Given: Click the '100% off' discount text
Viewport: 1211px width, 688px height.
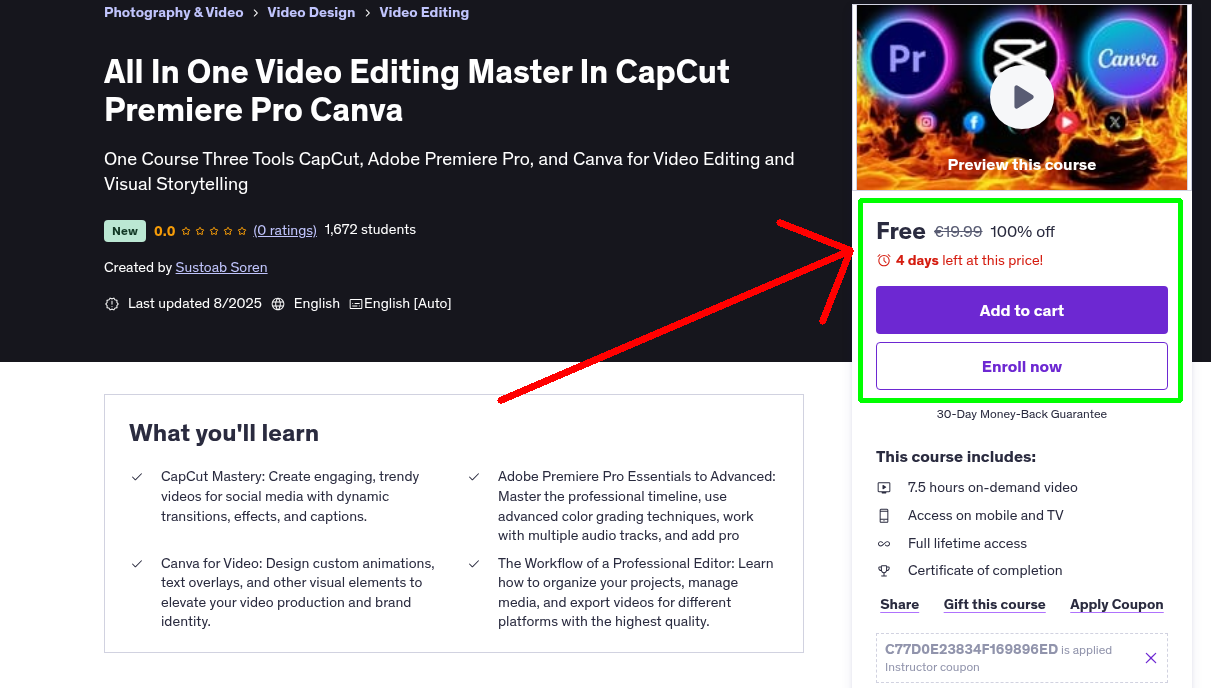Looking at the screenshot, I should pyautogui.click(x=1022, y=232).
